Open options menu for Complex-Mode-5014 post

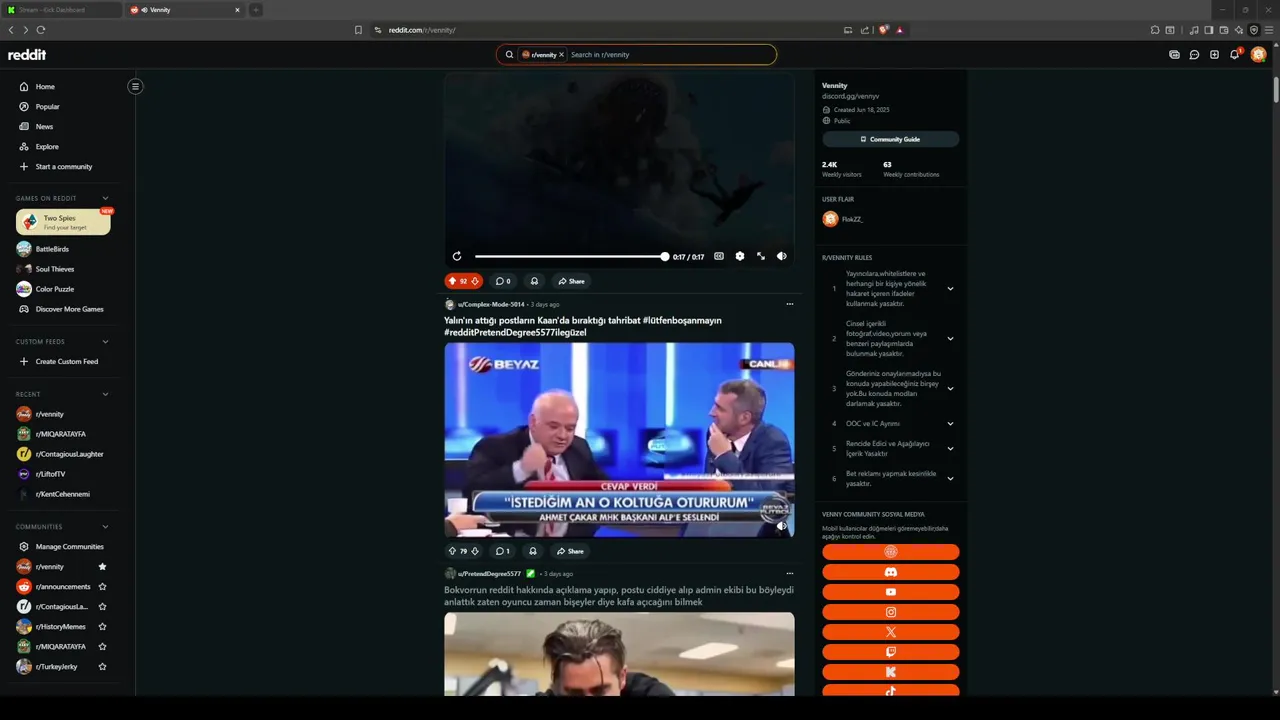[789, 304]
